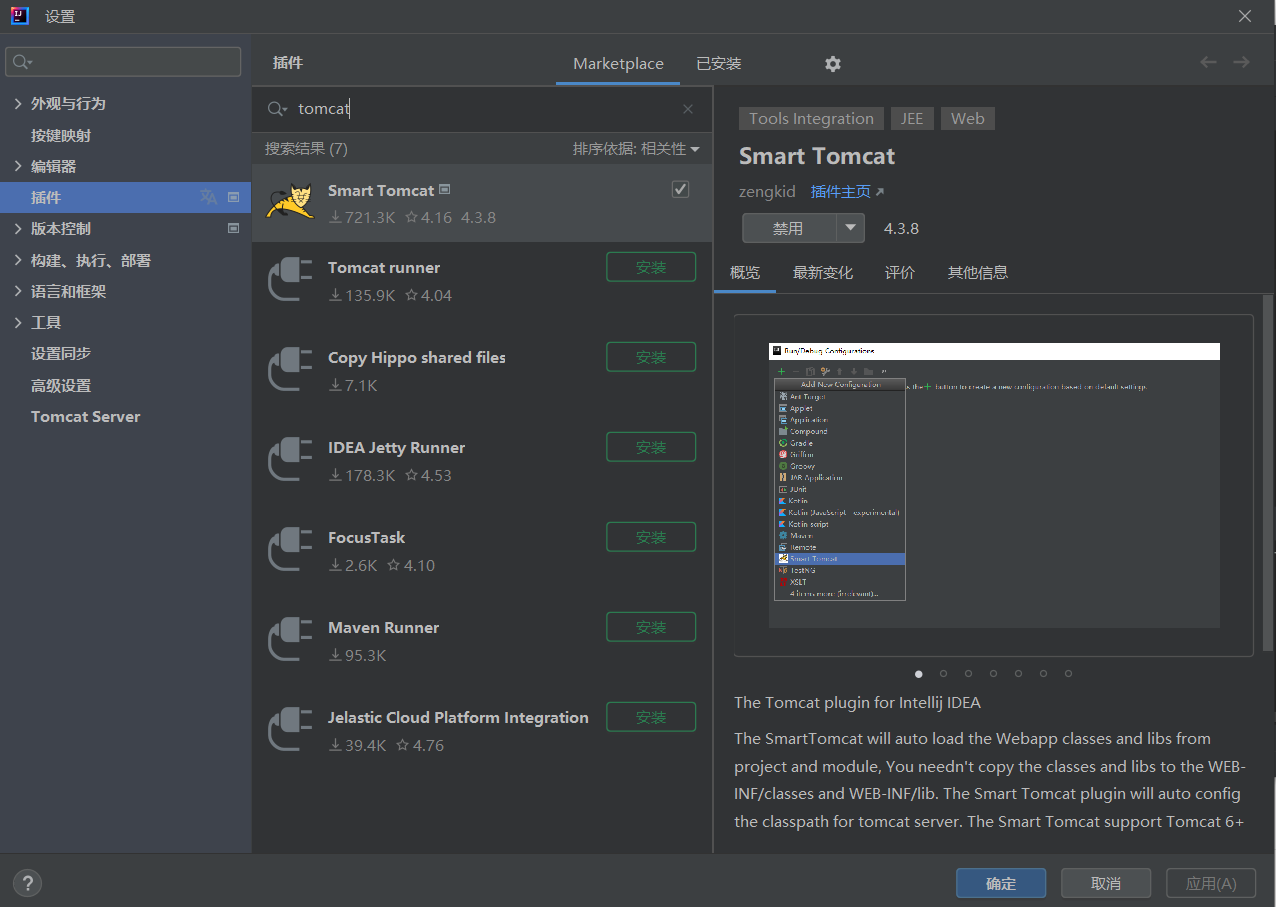Click the Web tag

967,118
